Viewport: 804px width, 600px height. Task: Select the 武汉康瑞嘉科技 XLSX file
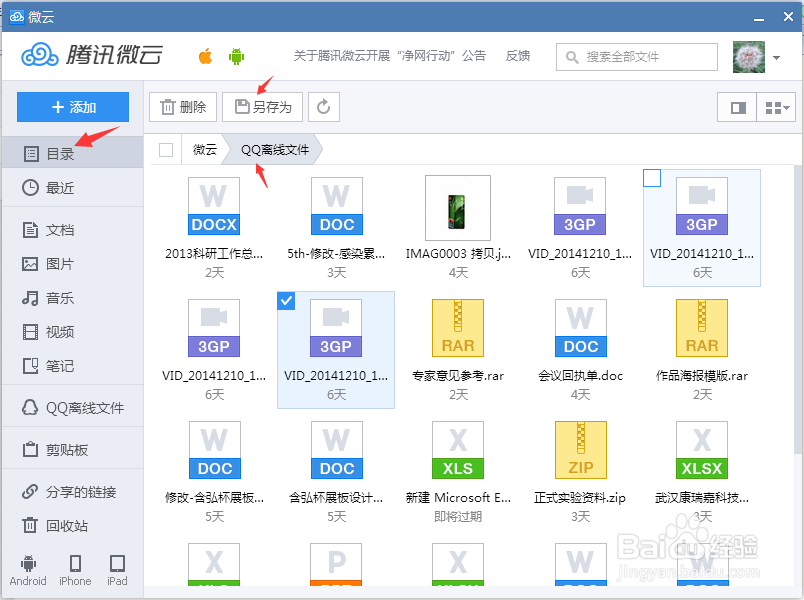pos(702,450)
